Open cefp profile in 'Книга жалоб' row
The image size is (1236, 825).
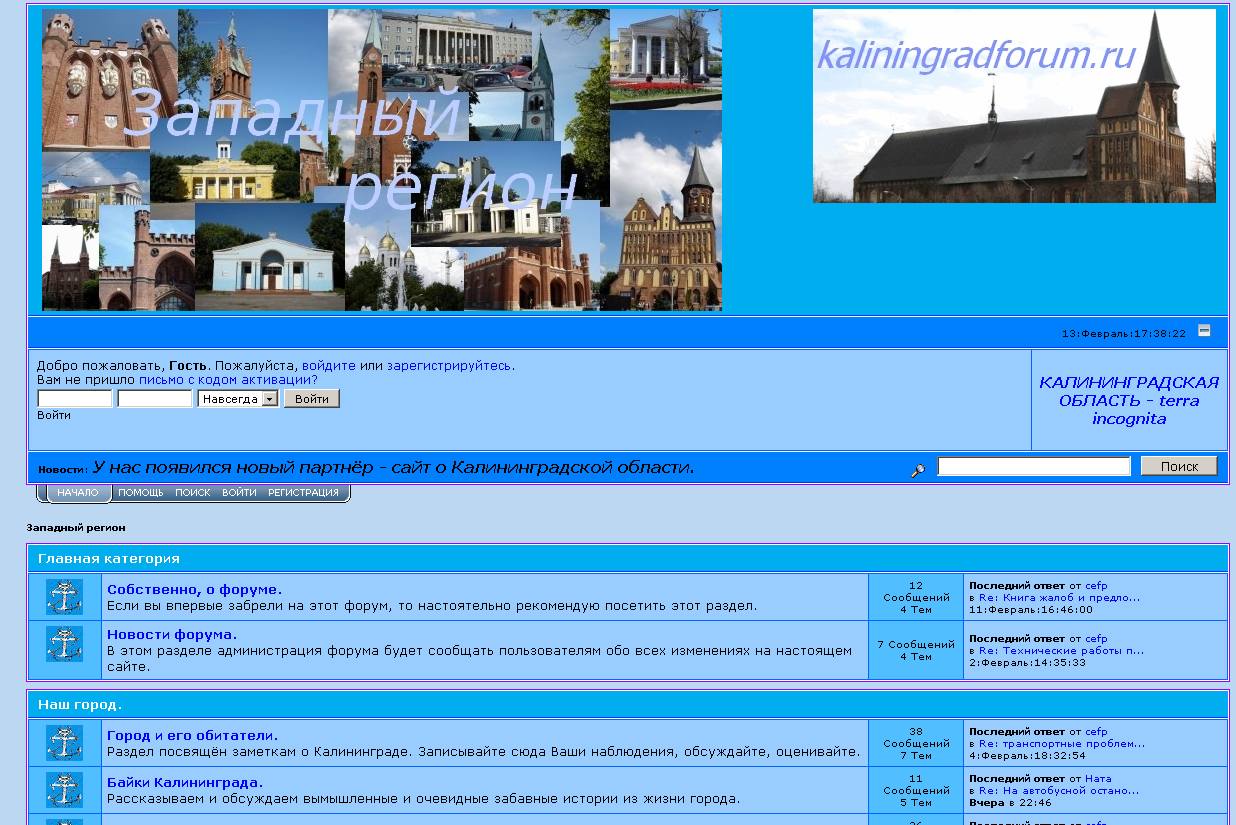click(1096, 586)
